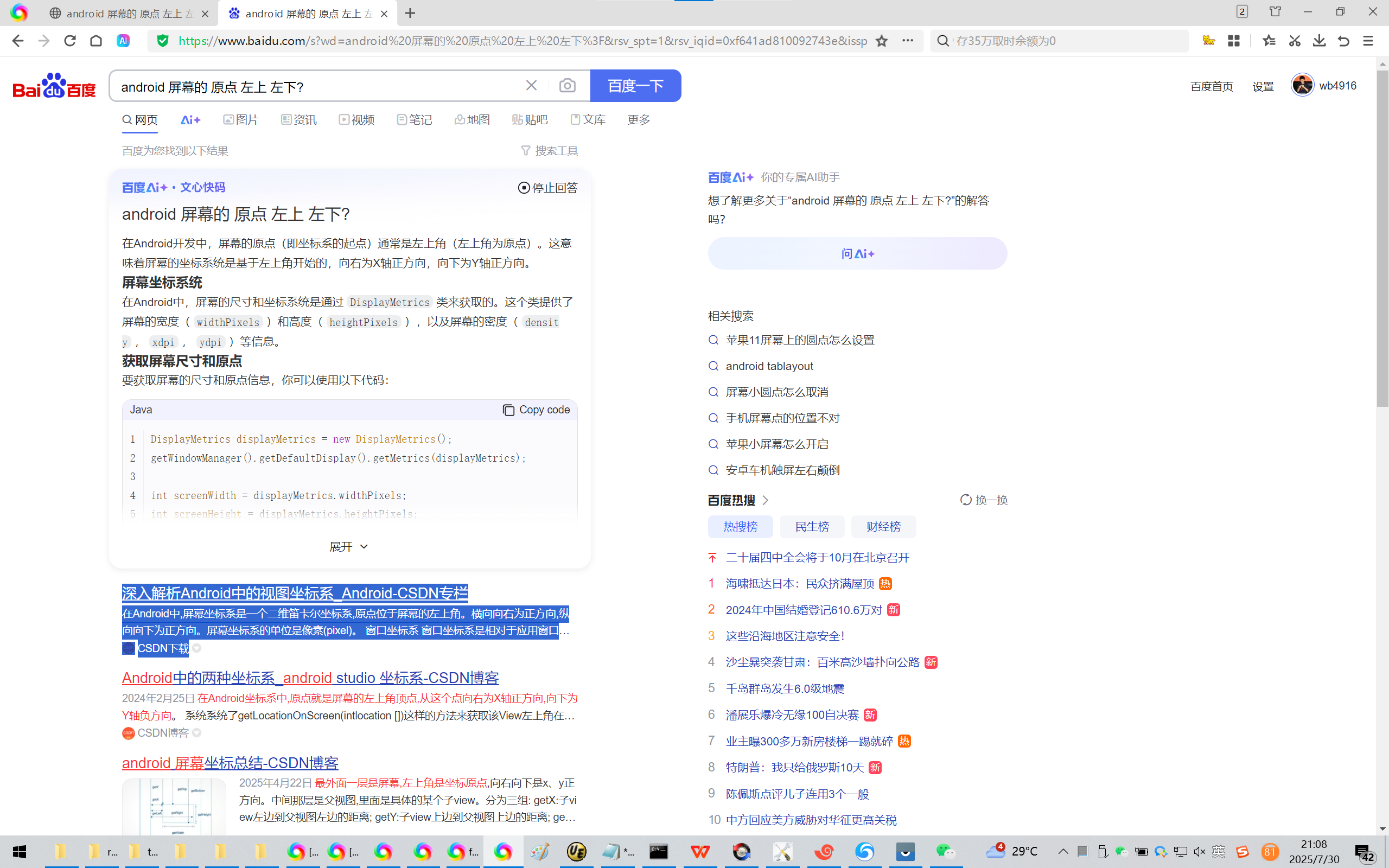The height and width of the screenshot is (868, 1389).
Task: Click the undo closed tab icon
Action: tap(1343, 41)
